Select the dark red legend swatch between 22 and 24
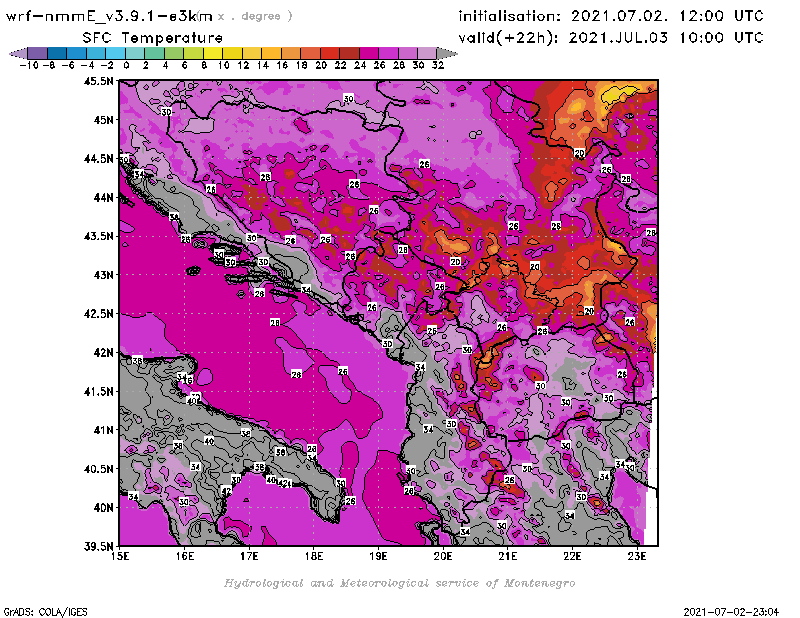Viewport: 800px width, 618px height. pos(349,53)
